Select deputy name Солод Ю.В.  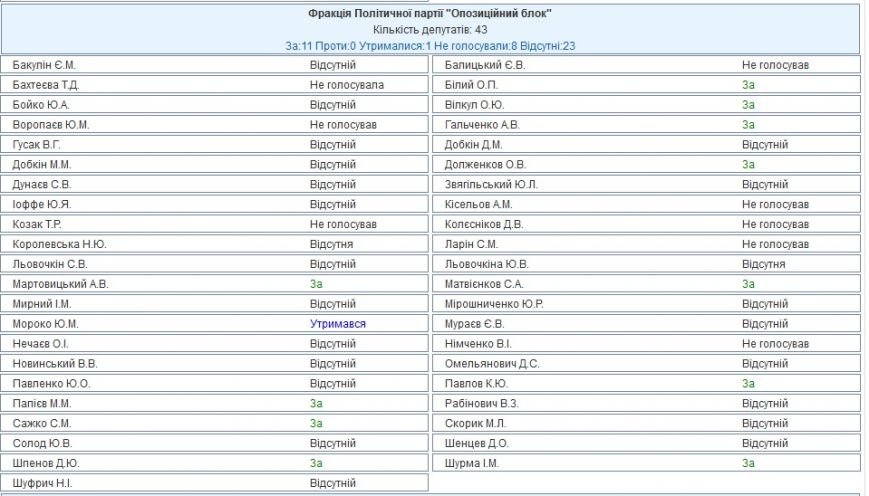coord(42,444)
